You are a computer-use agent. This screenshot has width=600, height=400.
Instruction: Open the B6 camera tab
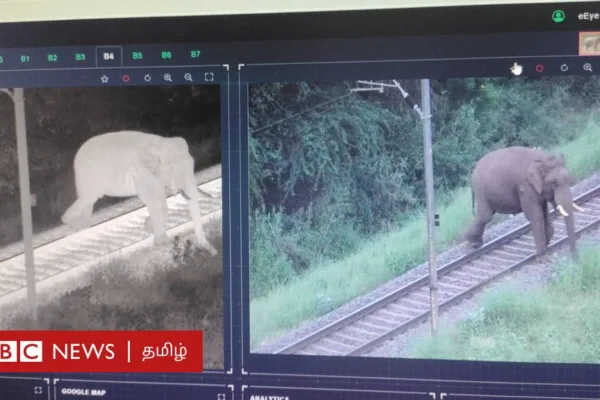coord(166,55)
